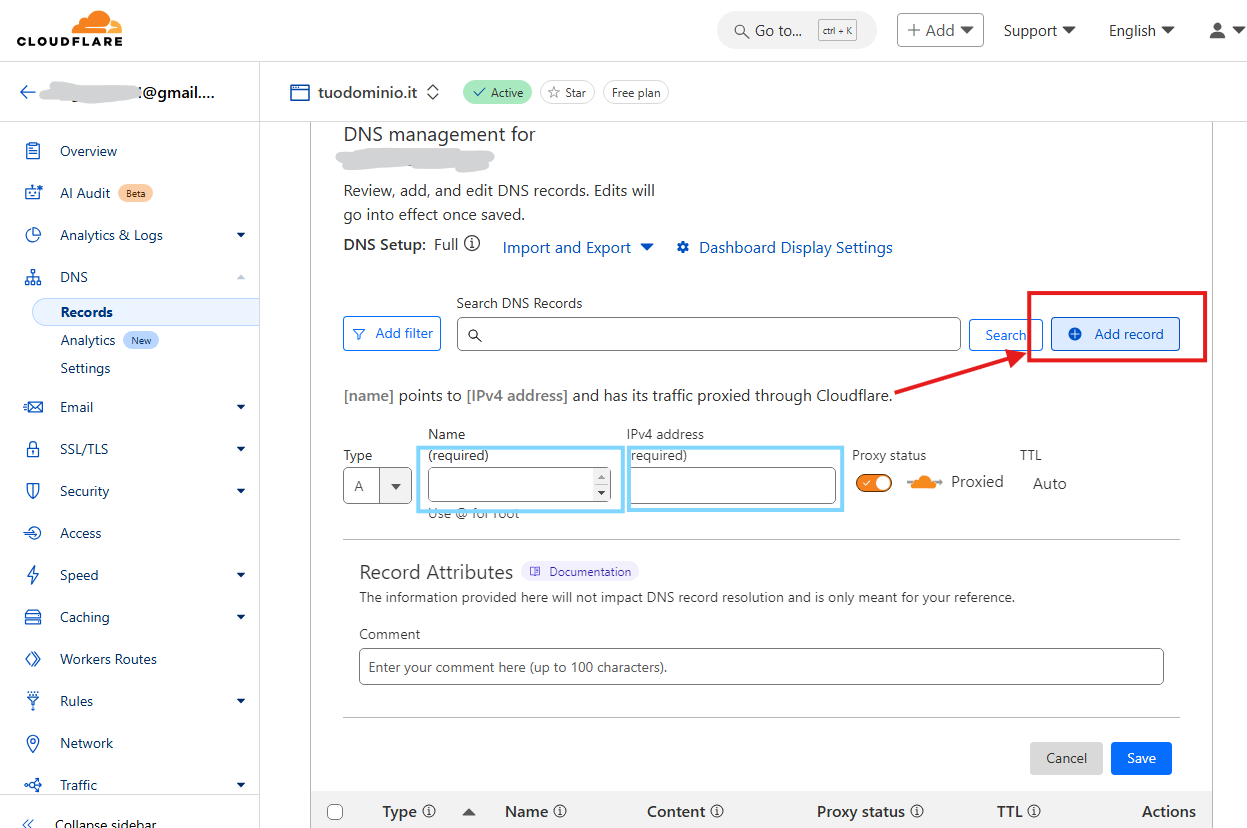
Task: Click the DNS network icon
Action: [33, 277]
